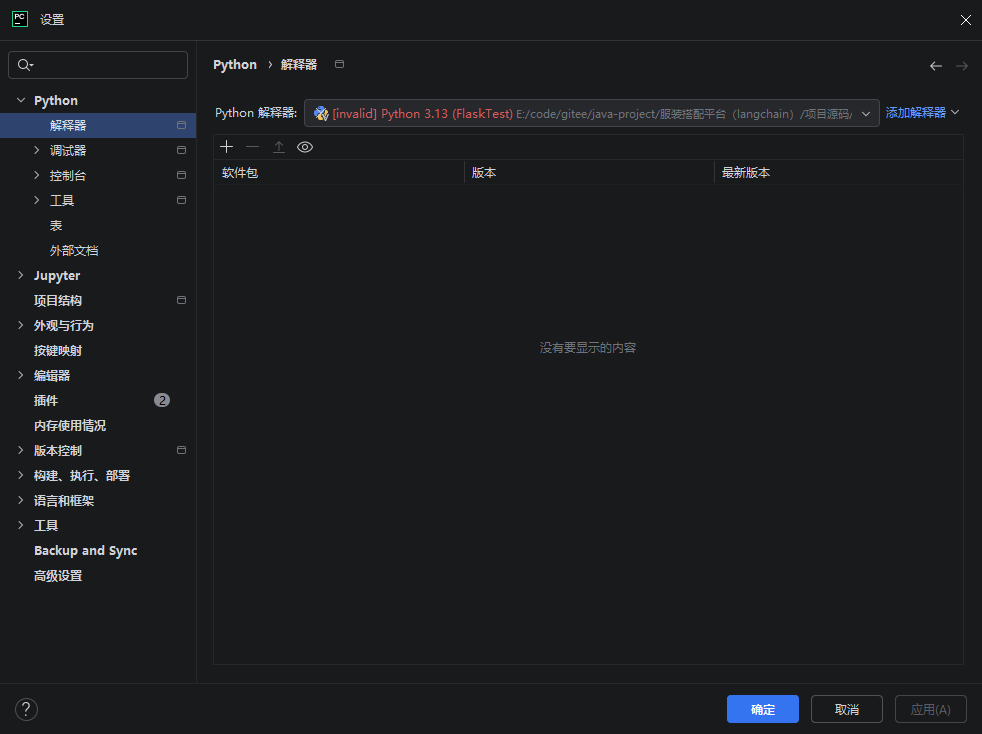Screen dimensions: 982x734
Task: Open the 添加解释器 dropdown link
Action: (x=922, y=113)
